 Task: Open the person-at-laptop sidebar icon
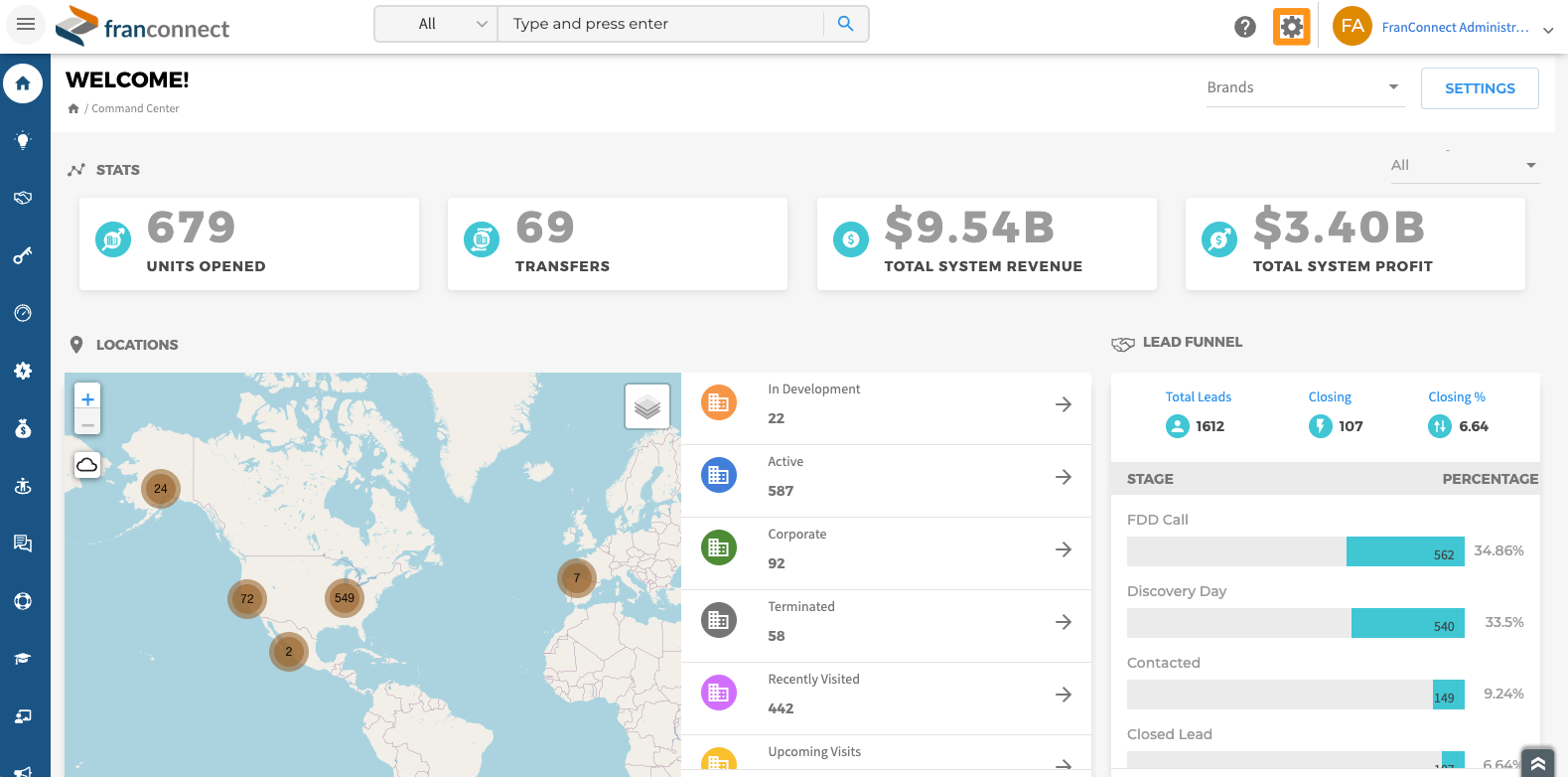[x=23, y=716]
